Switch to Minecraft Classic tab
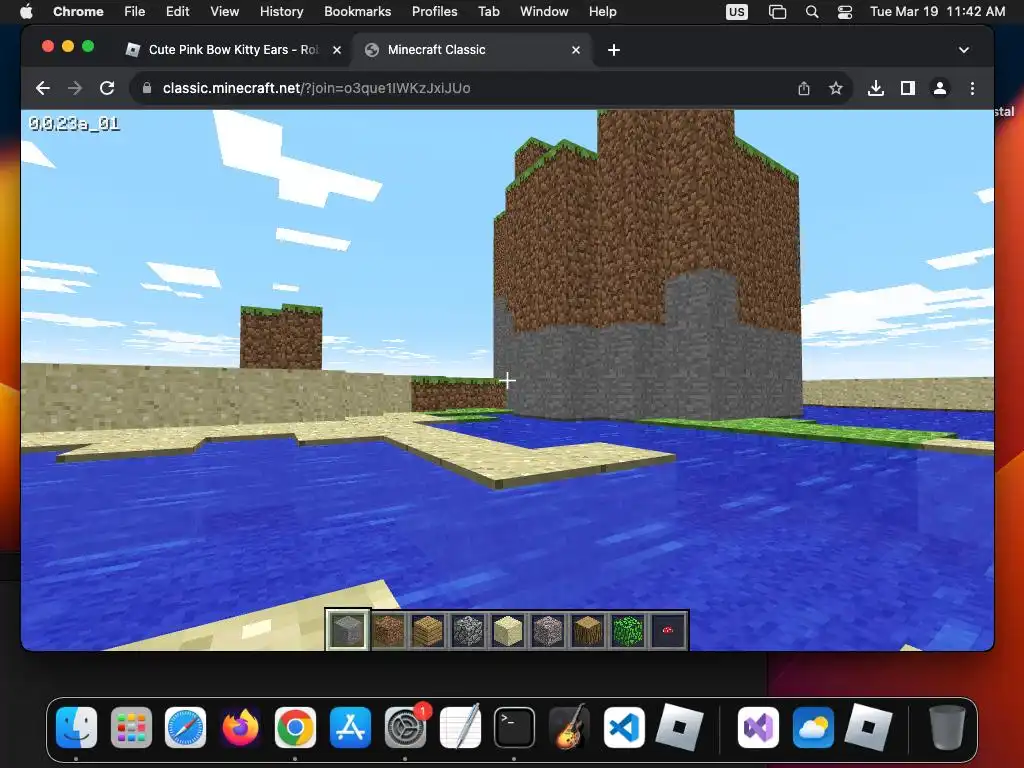This screenshot has height=768, width=1024. [472, 50]
